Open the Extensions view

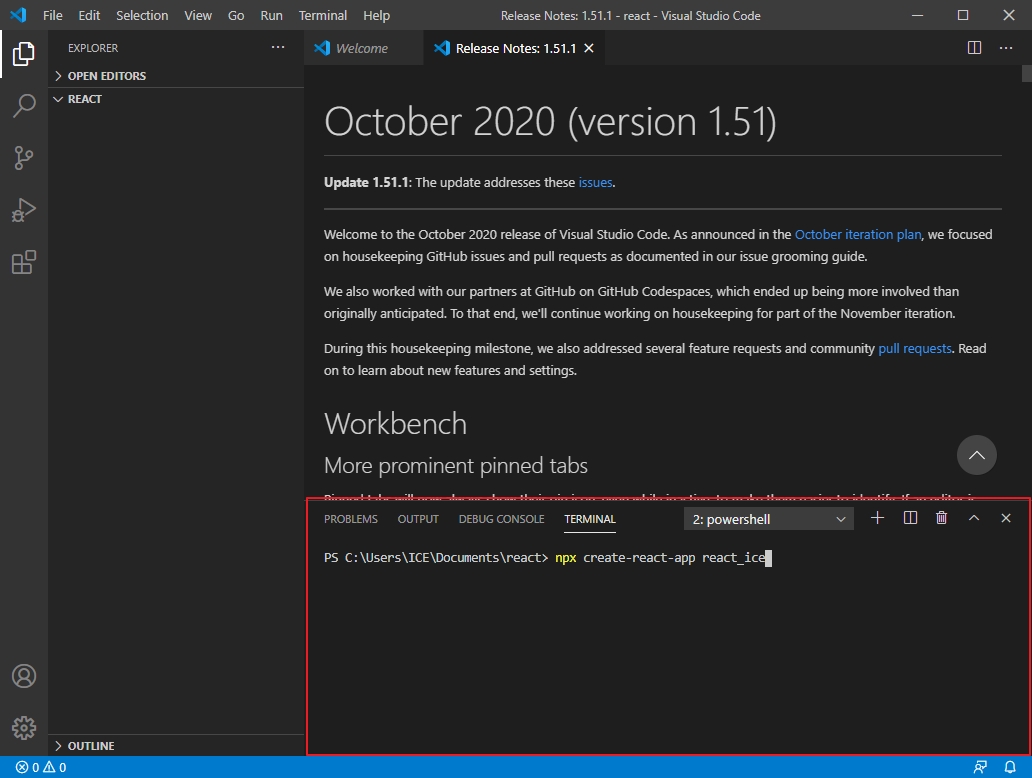coord(24,262)
